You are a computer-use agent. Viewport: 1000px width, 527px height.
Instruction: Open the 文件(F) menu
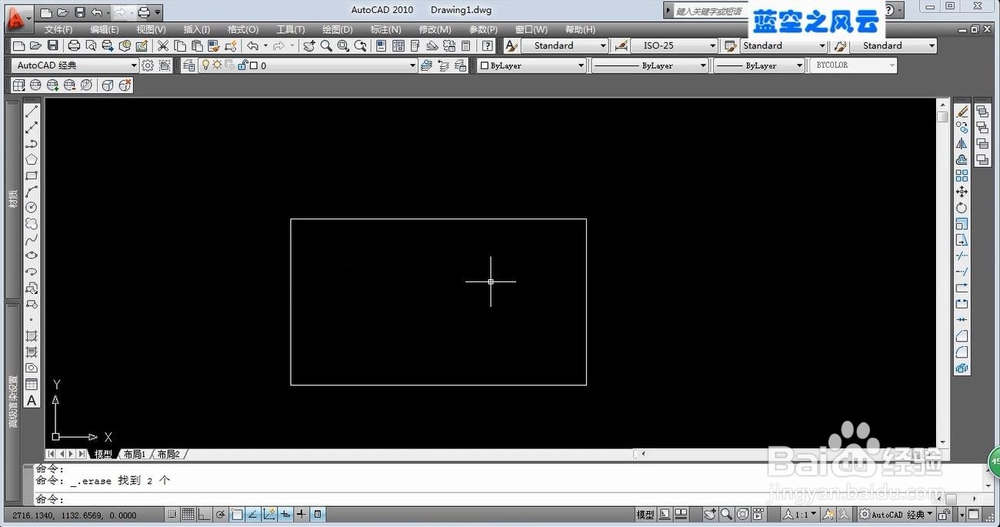pyautogui.click(x=58, y=29)
